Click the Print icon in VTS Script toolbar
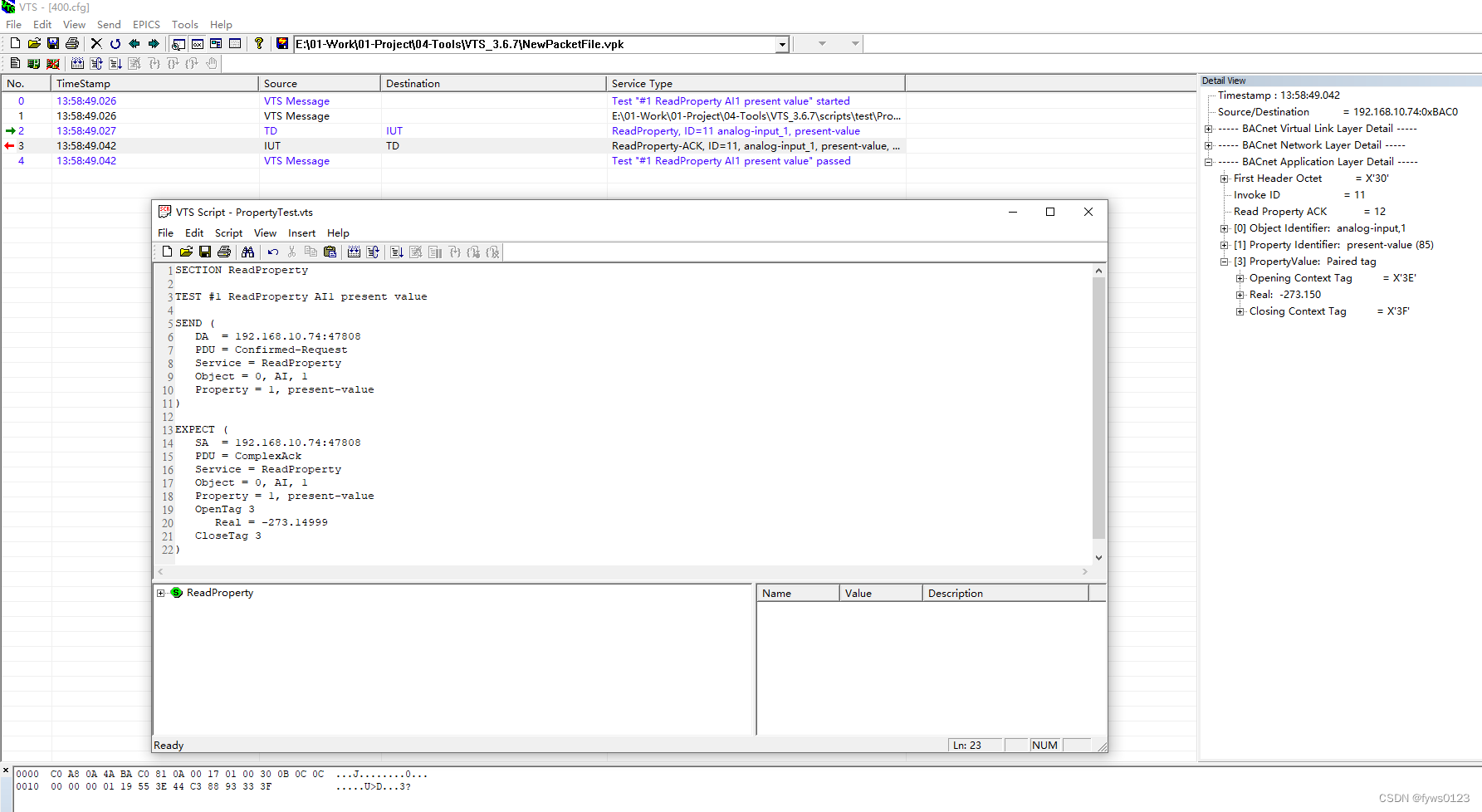 tap(224, 252)
